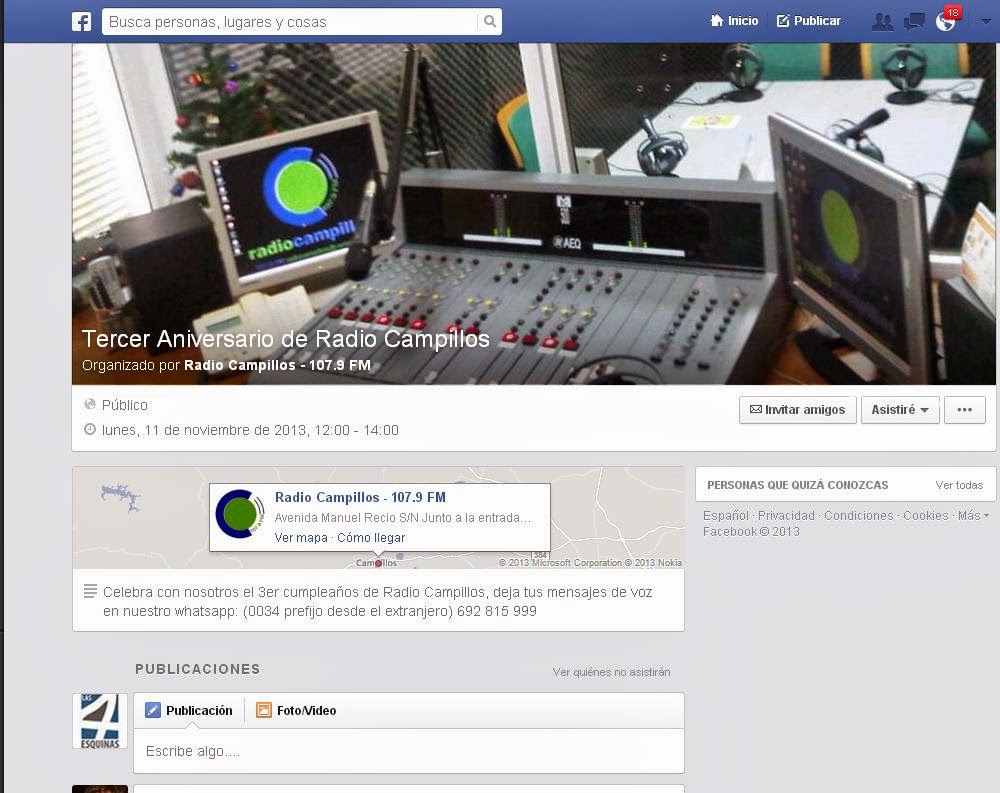Click 'Ver quiénes no asistirán' link
Image resolution: width=1000 pixels, height=793 pixels.
(x=612, y=672)
